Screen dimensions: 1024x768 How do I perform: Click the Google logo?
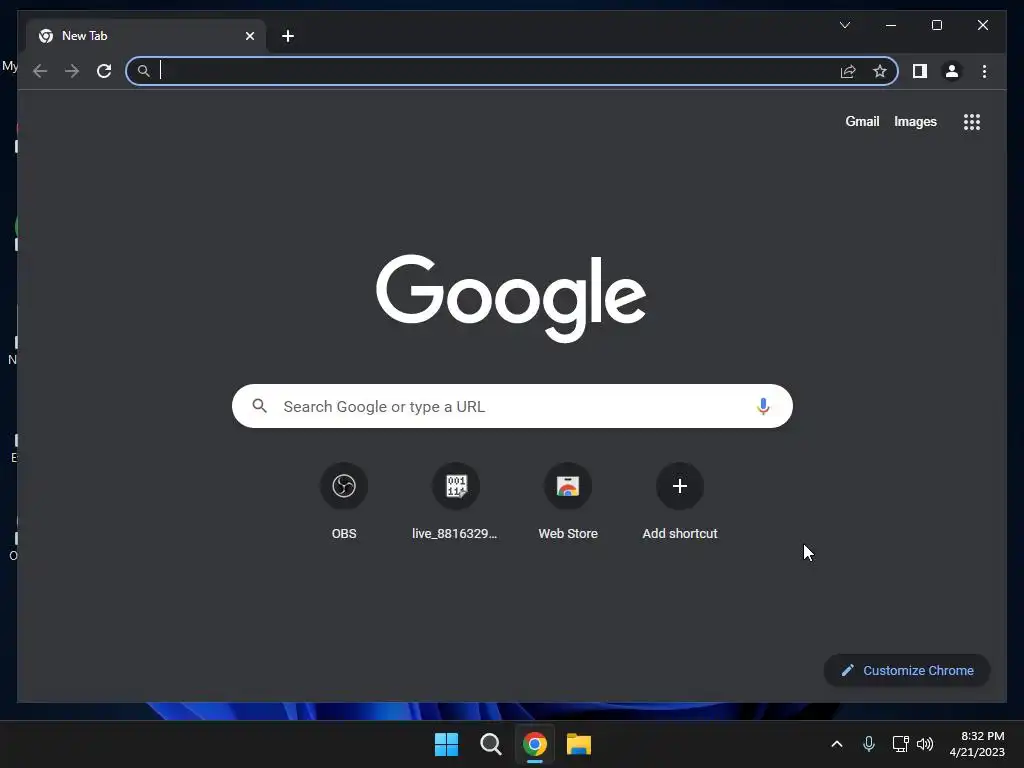(511, 298)
